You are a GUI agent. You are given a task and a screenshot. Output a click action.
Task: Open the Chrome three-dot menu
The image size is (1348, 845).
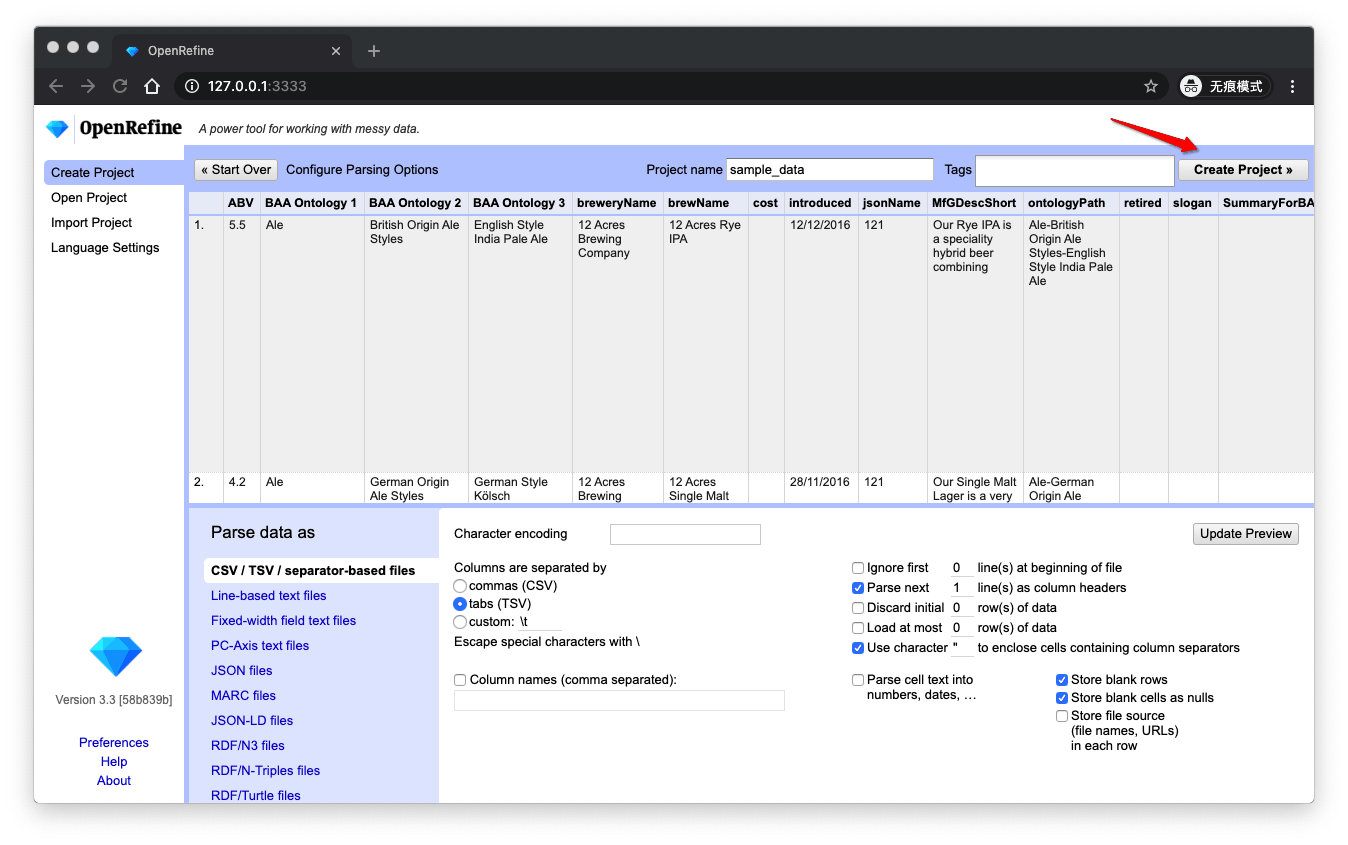[x=1292, y=86]
